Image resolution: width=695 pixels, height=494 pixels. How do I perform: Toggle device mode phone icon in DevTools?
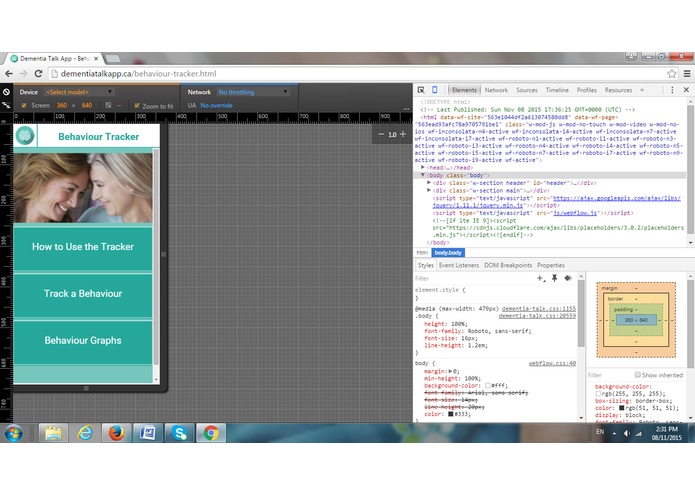click(x=435, y=90)
